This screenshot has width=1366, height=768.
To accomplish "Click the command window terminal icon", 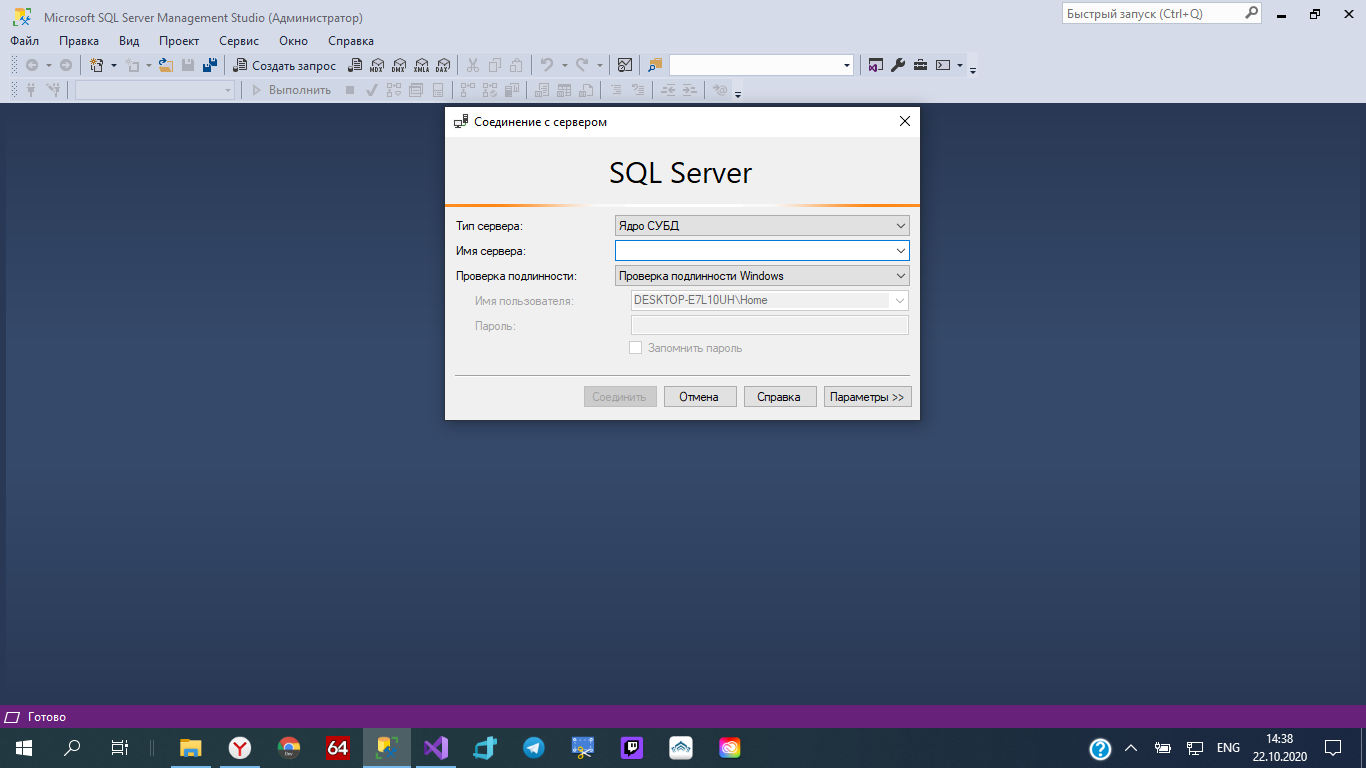I will tap(942, 65).
